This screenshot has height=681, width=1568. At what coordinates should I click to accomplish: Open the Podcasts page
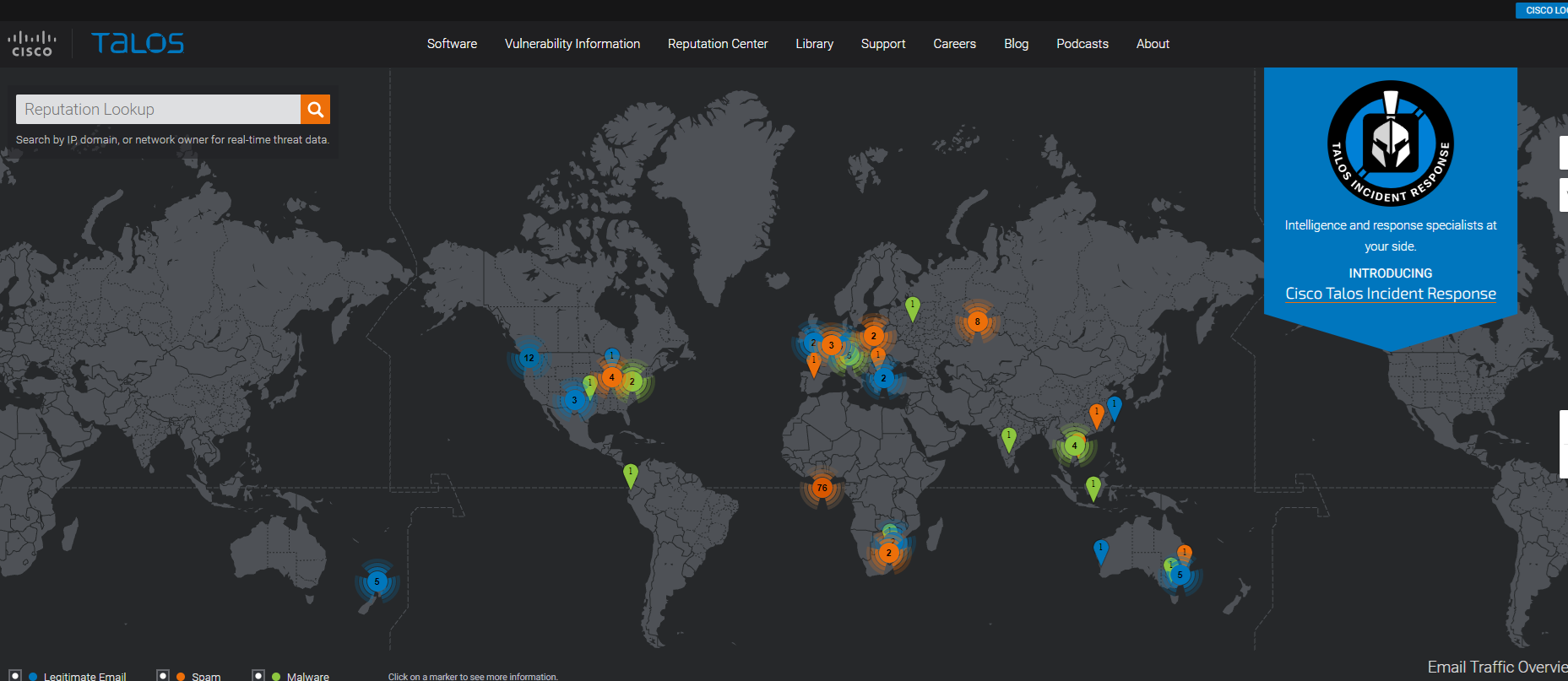(1082, 44)
